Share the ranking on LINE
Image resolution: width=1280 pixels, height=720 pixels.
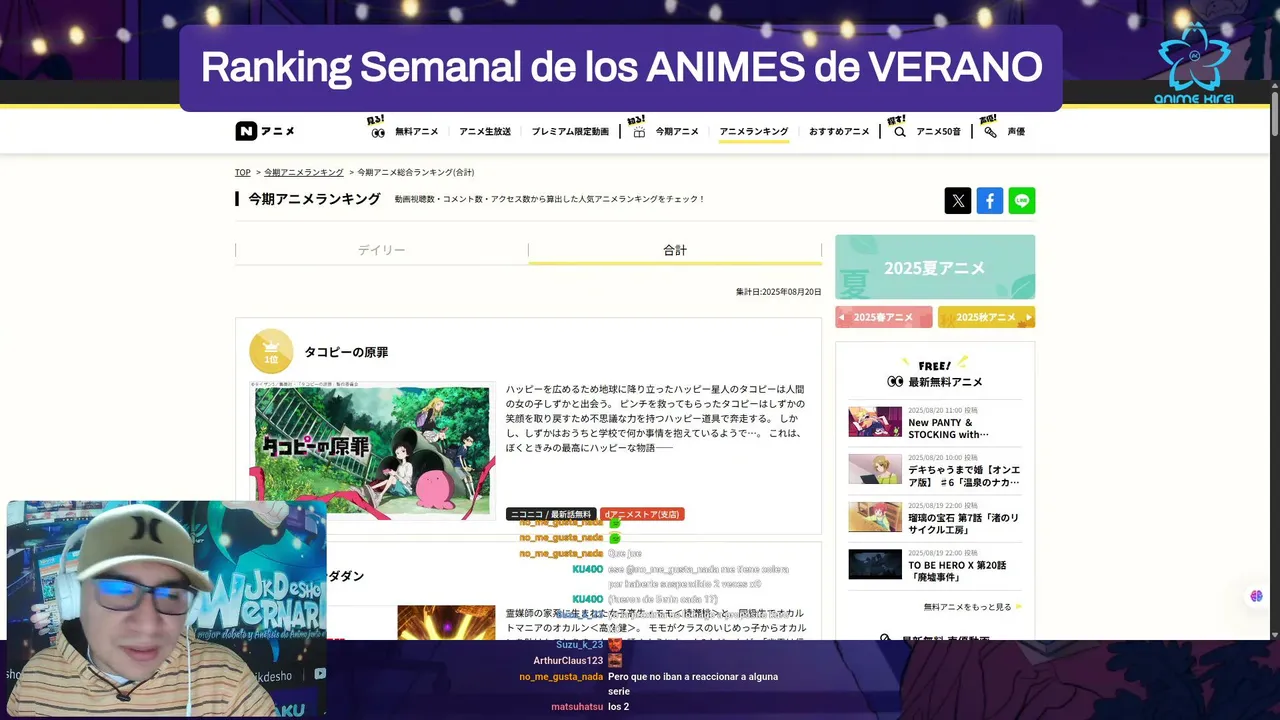pyautogui.click(x=1022, y=201)
